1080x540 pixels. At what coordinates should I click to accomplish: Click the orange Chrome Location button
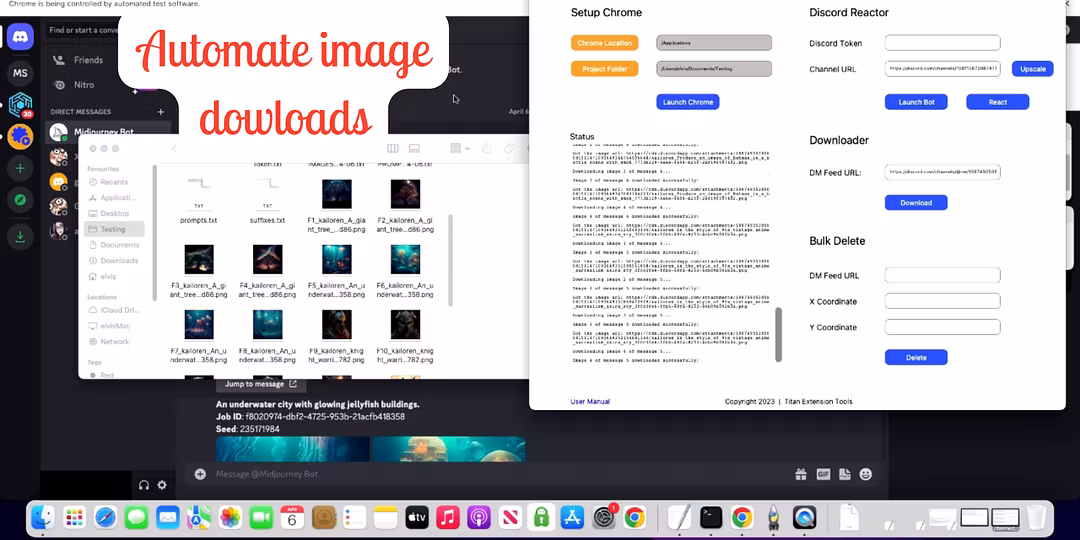click(x=604, y=43)
